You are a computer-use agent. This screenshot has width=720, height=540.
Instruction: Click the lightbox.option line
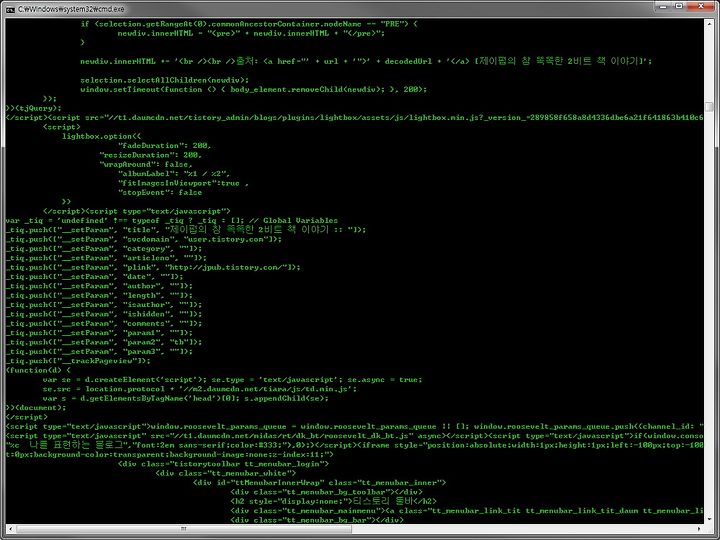(101, 136)
